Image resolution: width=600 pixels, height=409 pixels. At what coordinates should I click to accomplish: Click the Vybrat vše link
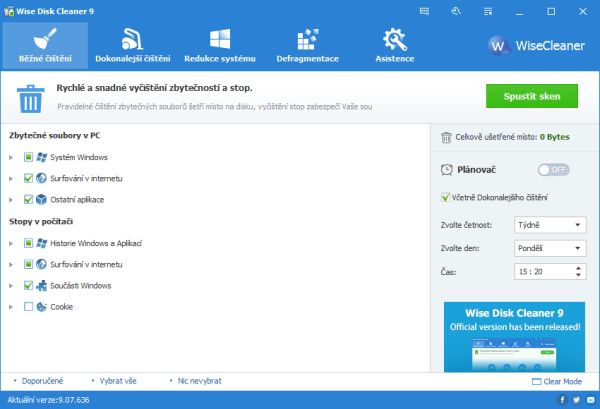[x=118, y=381]
